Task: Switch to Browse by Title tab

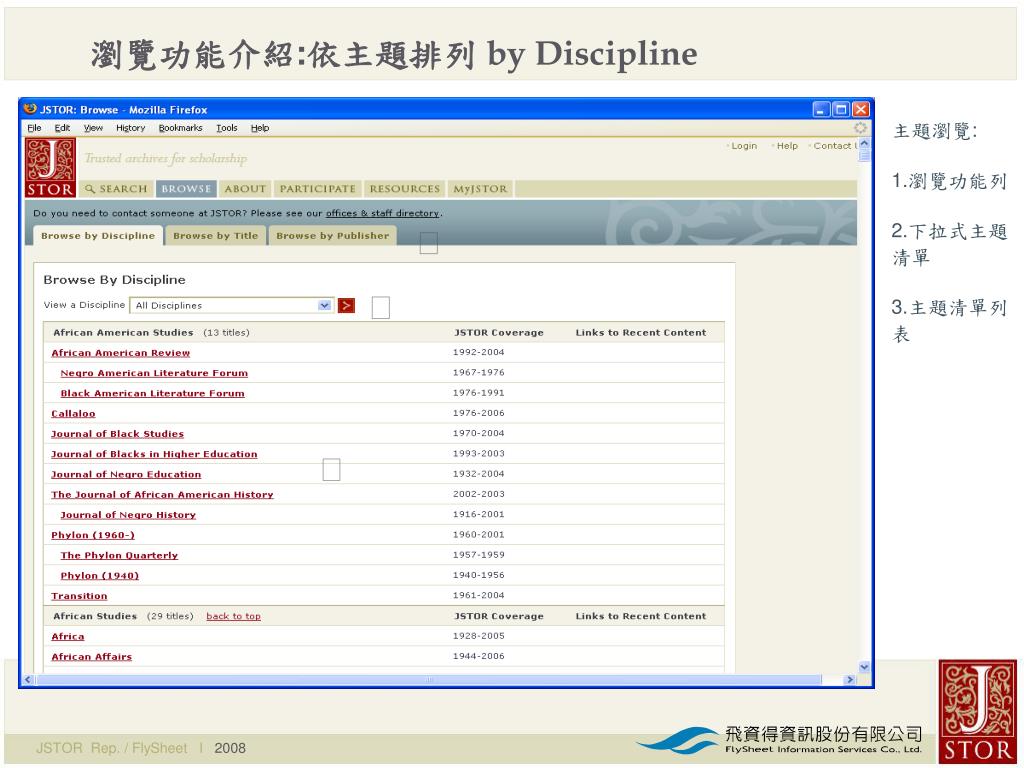Action: coord(215,236)
